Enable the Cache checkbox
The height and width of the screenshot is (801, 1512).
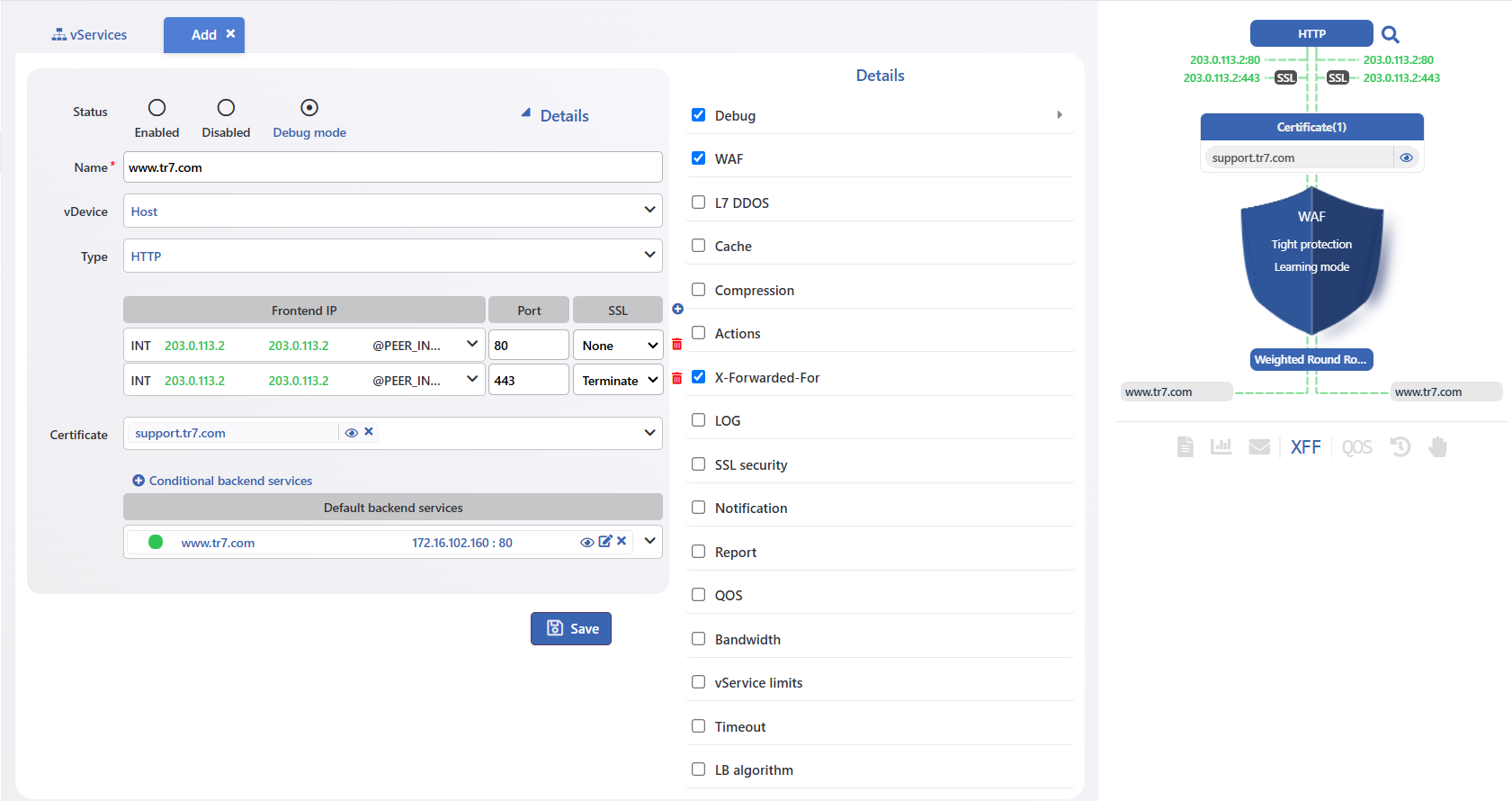698,245
